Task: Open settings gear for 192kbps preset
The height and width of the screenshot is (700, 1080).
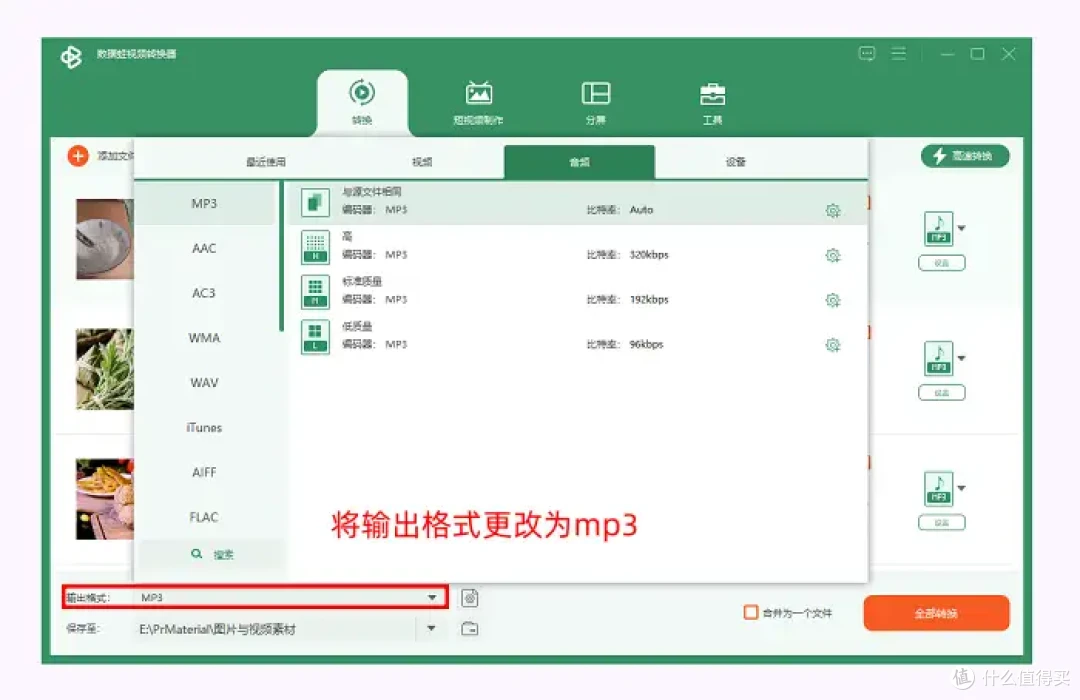Action: pyautogui.click(x=833, y=300)
